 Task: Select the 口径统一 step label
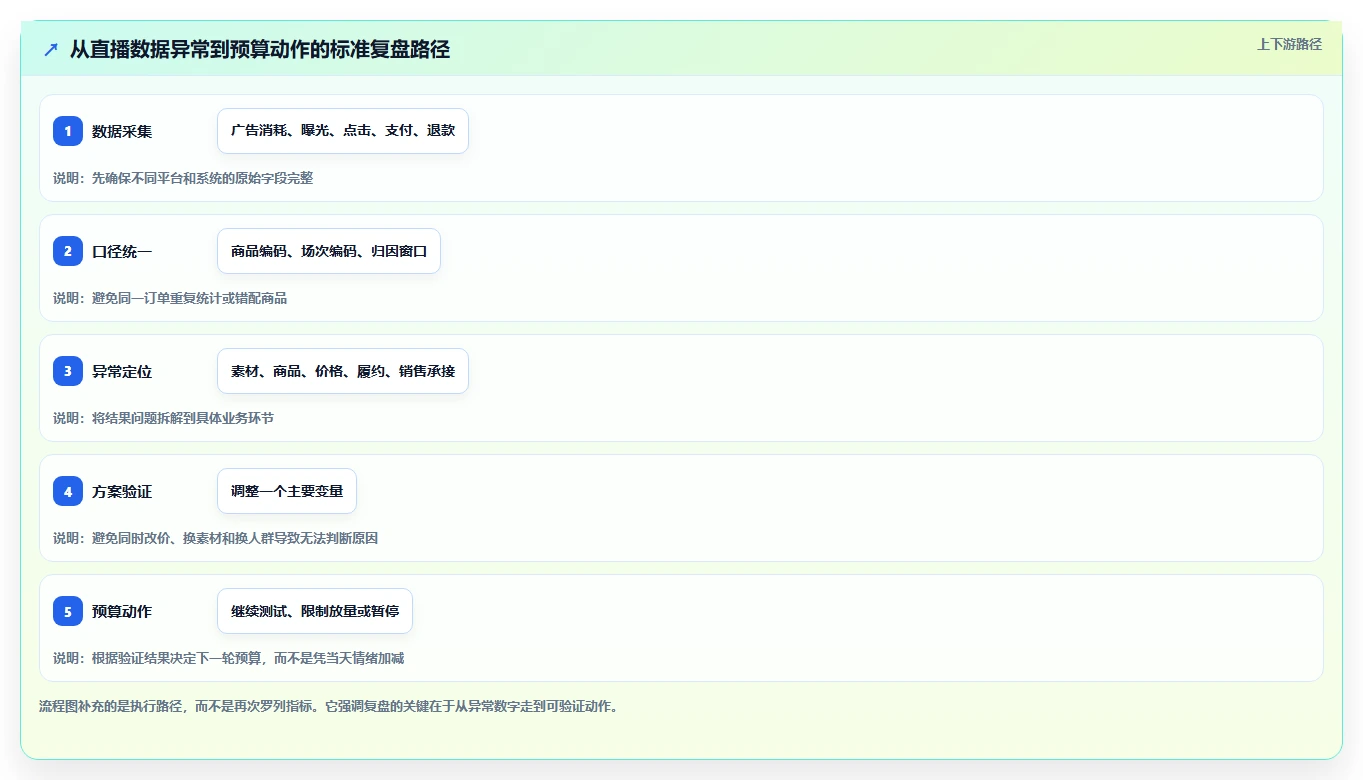tap(122, 251)
